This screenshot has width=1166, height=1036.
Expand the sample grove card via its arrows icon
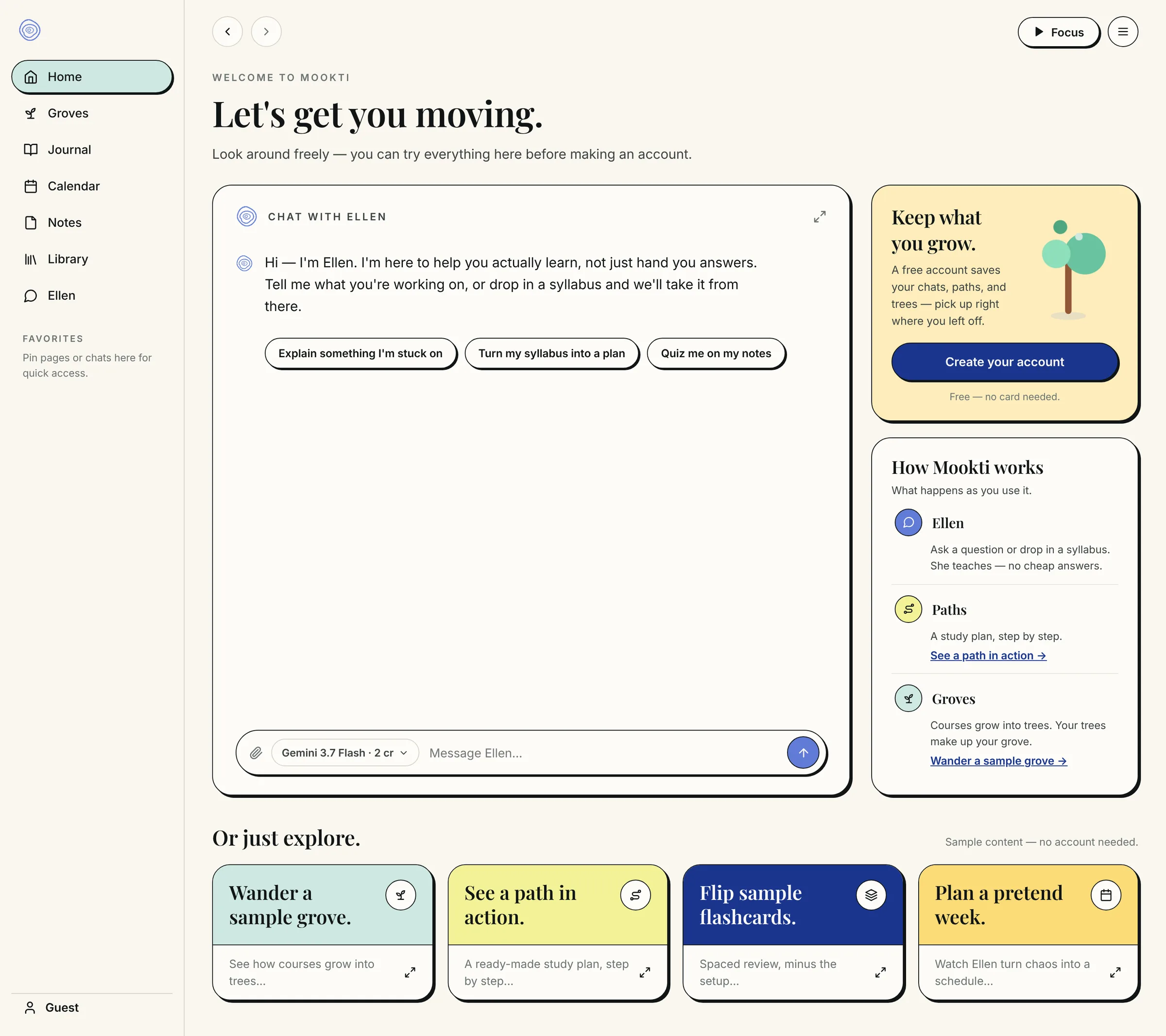click(x=410, y=972)
